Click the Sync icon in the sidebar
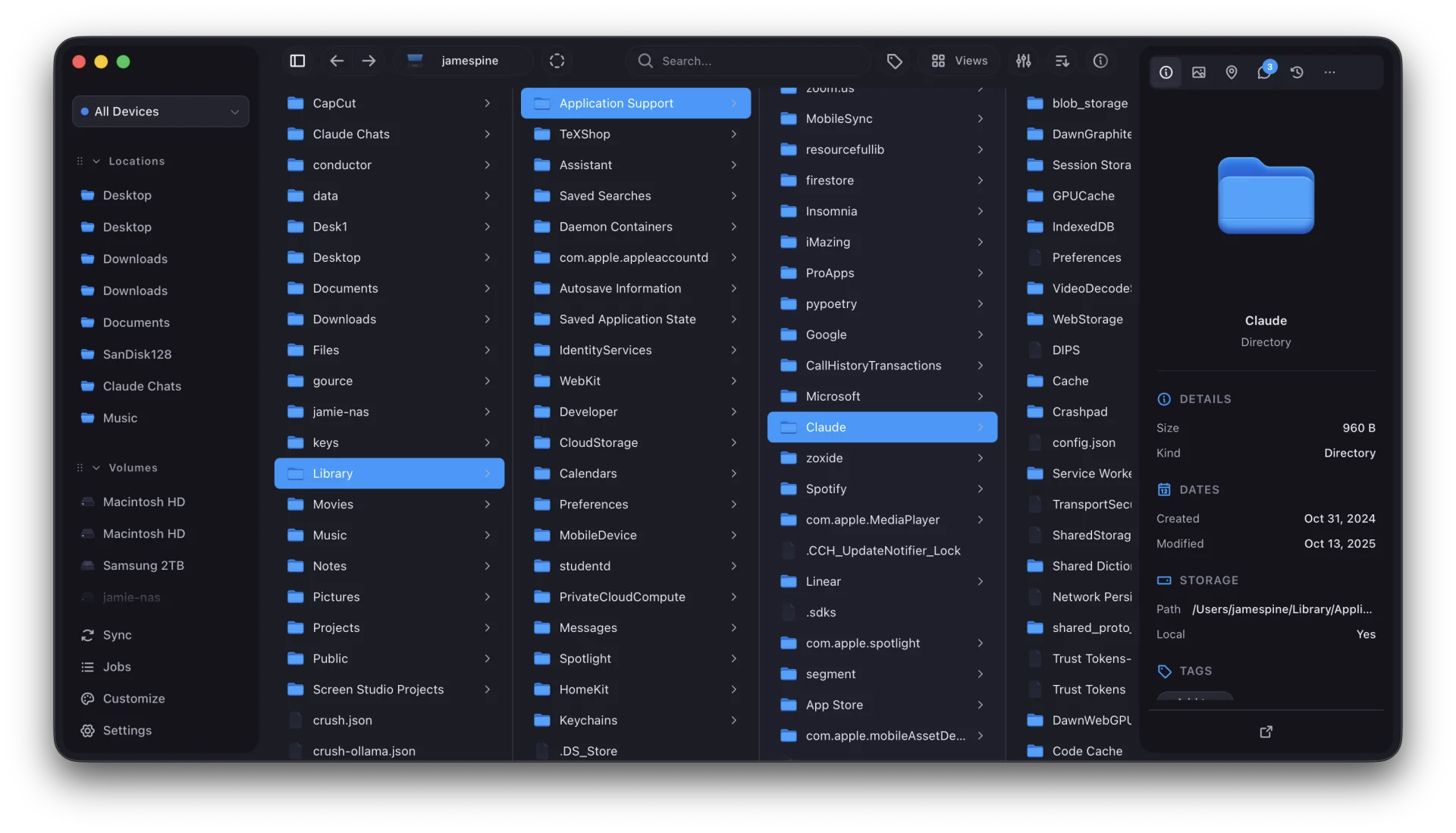This screenshot has width=1456, height=833. (89, 636)
